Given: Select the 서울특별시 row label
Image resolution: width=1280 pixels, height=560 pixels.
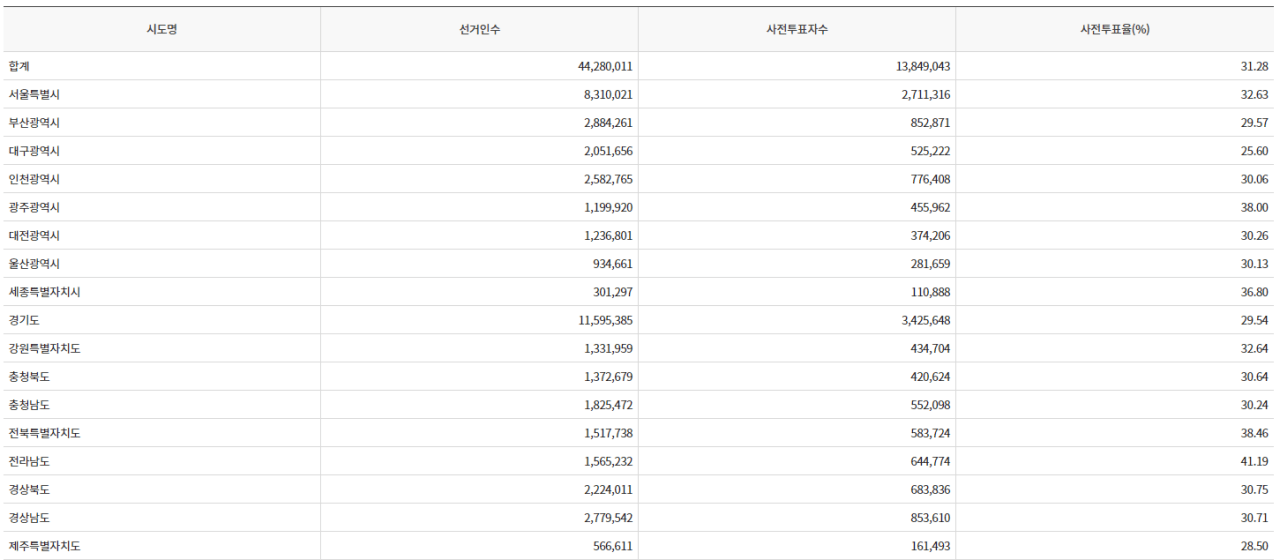Looking at the screenshot, I should [35, 94].
